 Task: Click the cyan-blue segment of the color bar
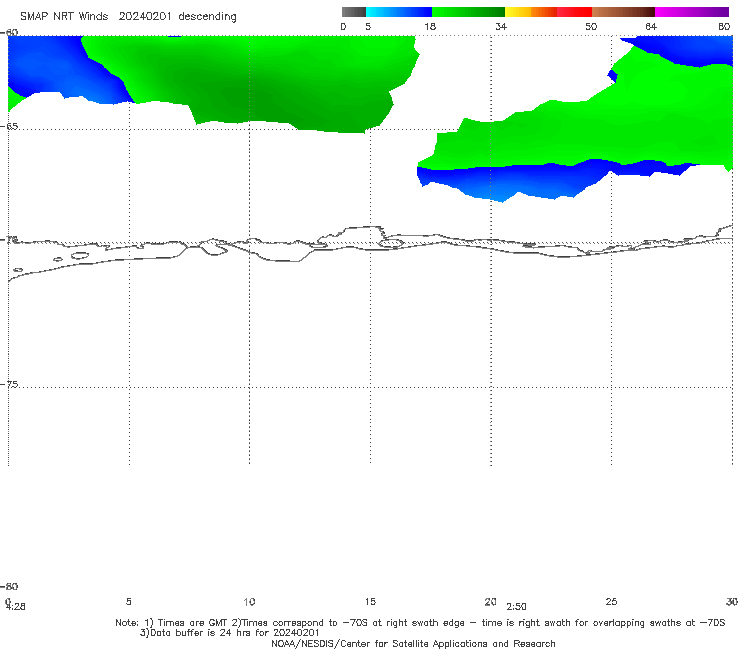point(399,12)
